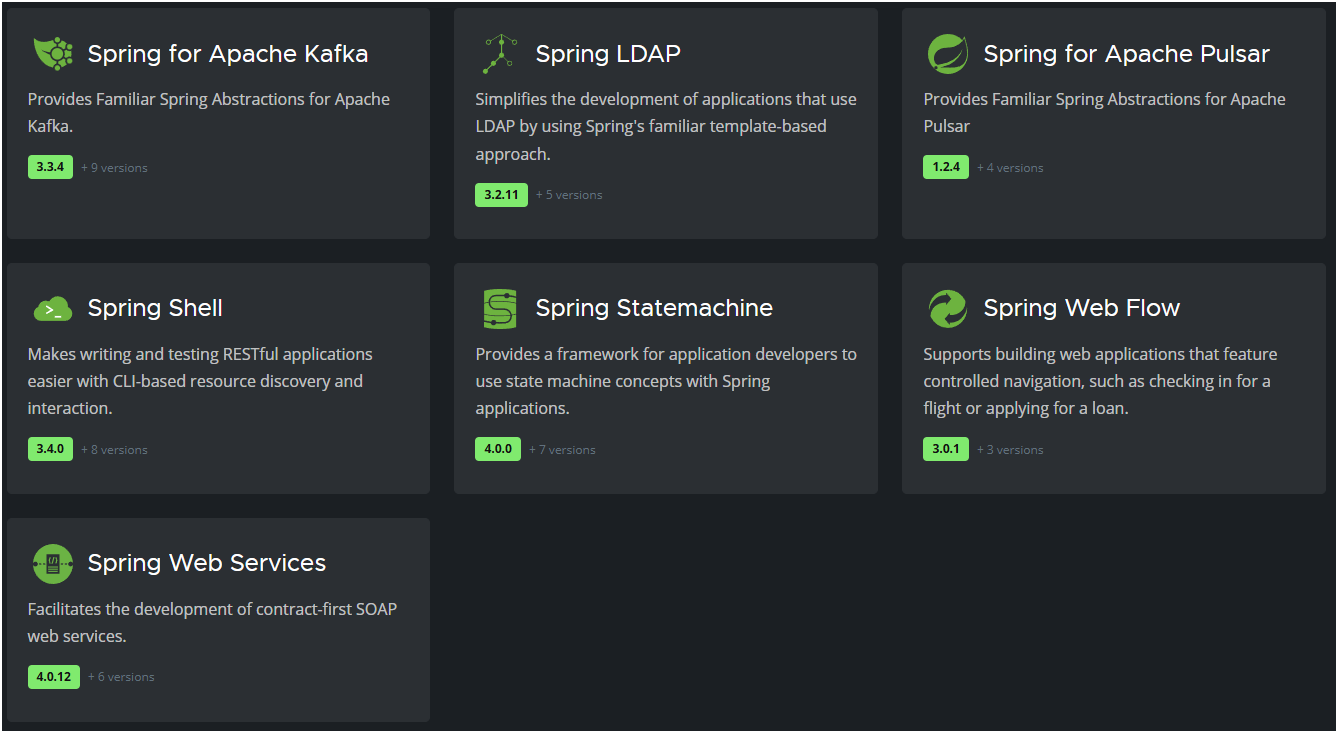
Task: Click the 4.0.12 version badge for Web Services
Action: pyautogui.click(x=54, y=677)
